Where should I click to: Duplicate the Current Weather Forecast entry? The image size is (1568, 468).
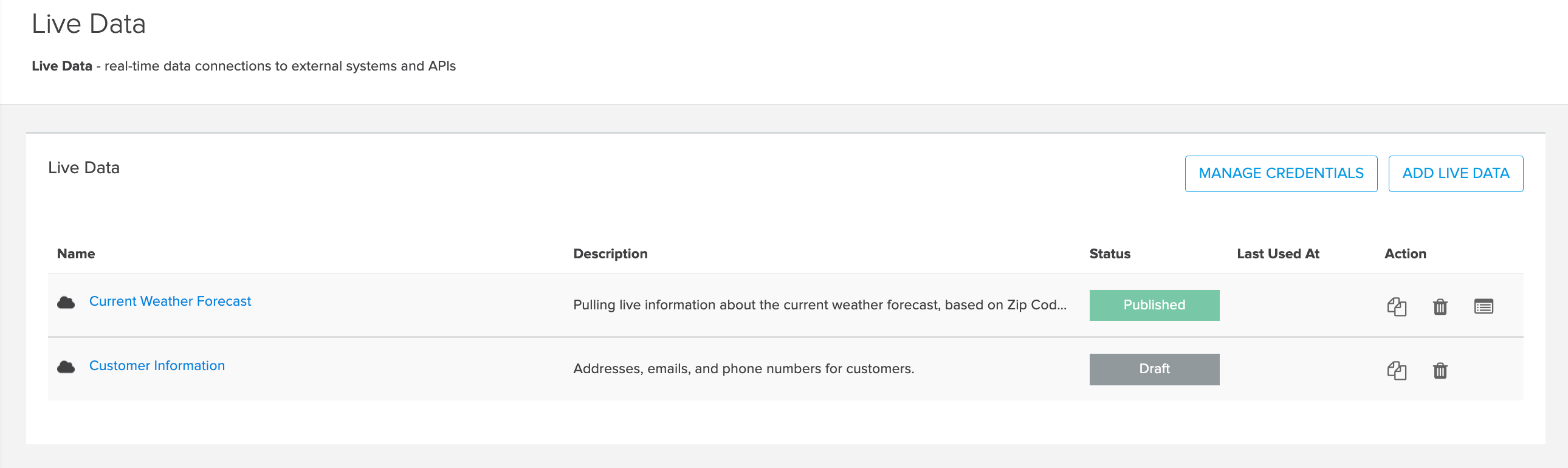pos(1397,306)
